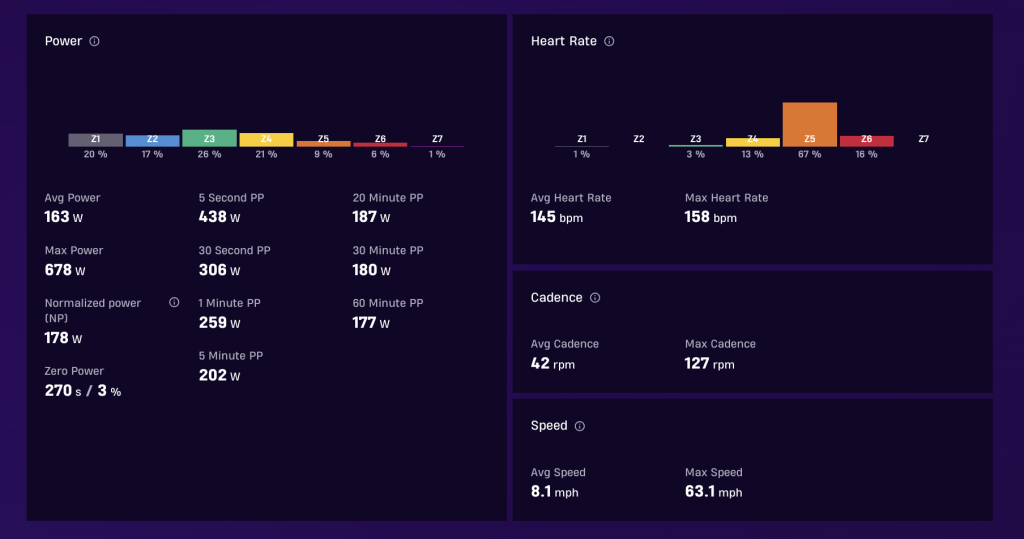Click the Max Cadence value 127 rpm
This screenshot has height=539, width=1024.
(709, 363)
